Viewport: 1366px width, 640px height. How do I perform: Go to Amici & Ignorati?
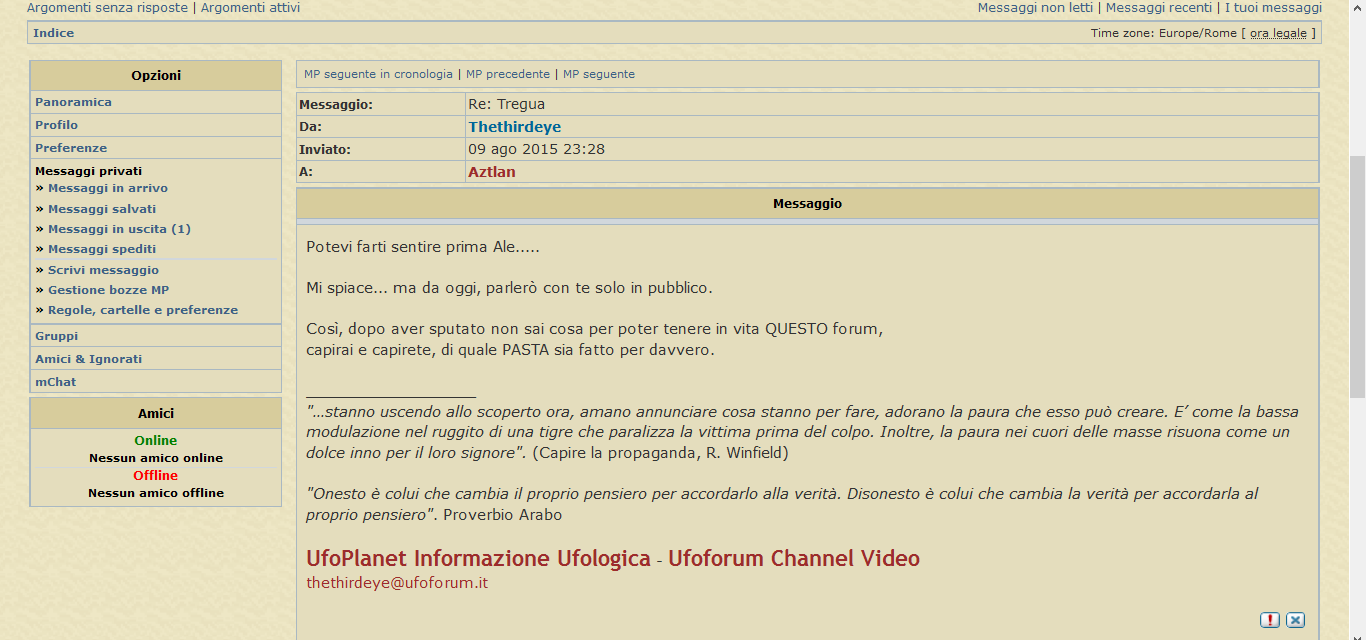tap(88, 359)
